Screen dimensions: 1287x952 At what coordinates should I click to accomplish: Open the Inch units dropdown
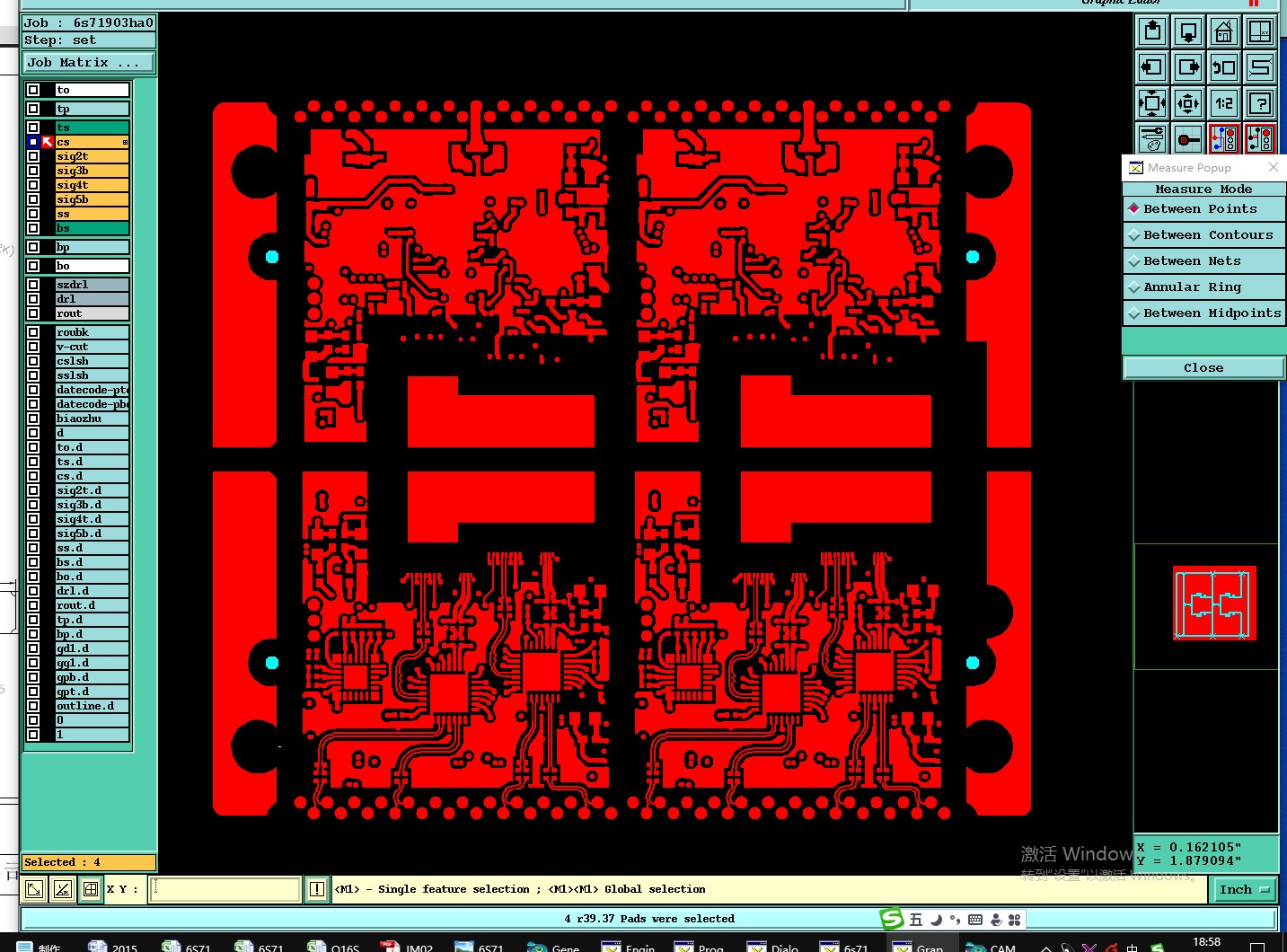[1245, 889]
